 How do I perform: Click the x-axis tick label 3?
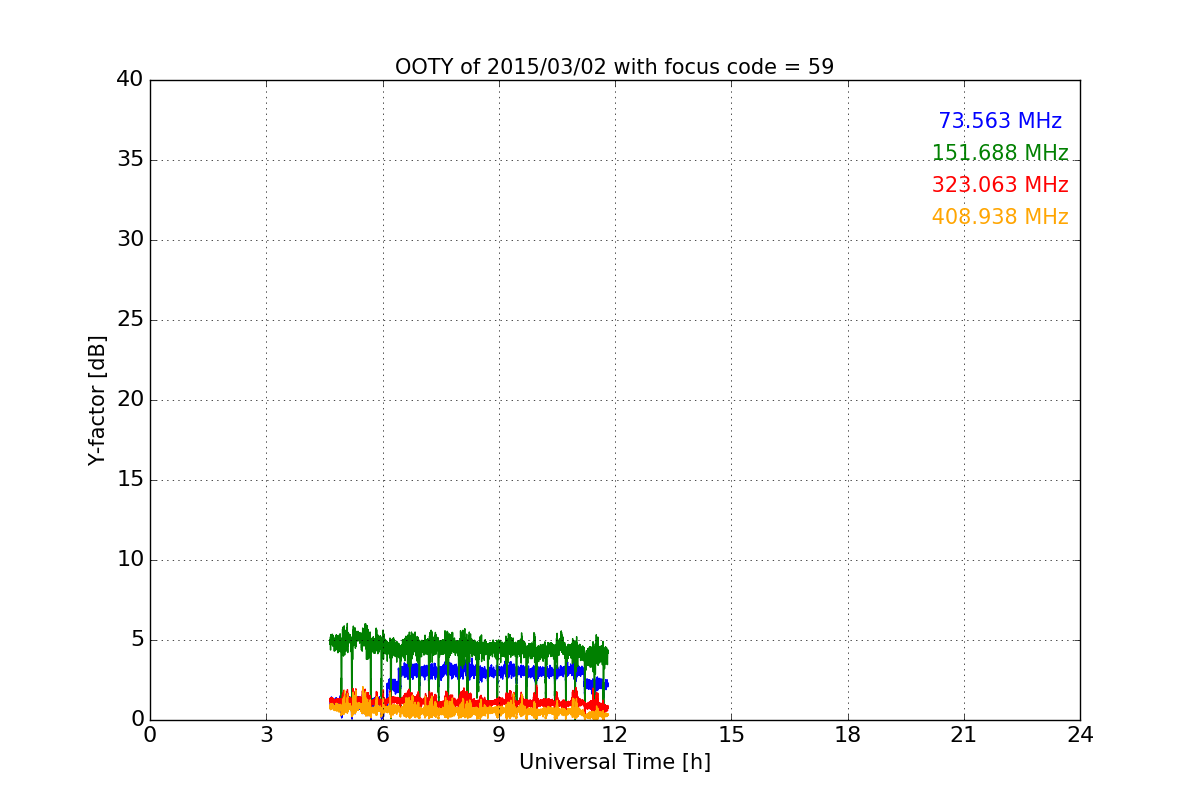[266, 735]
